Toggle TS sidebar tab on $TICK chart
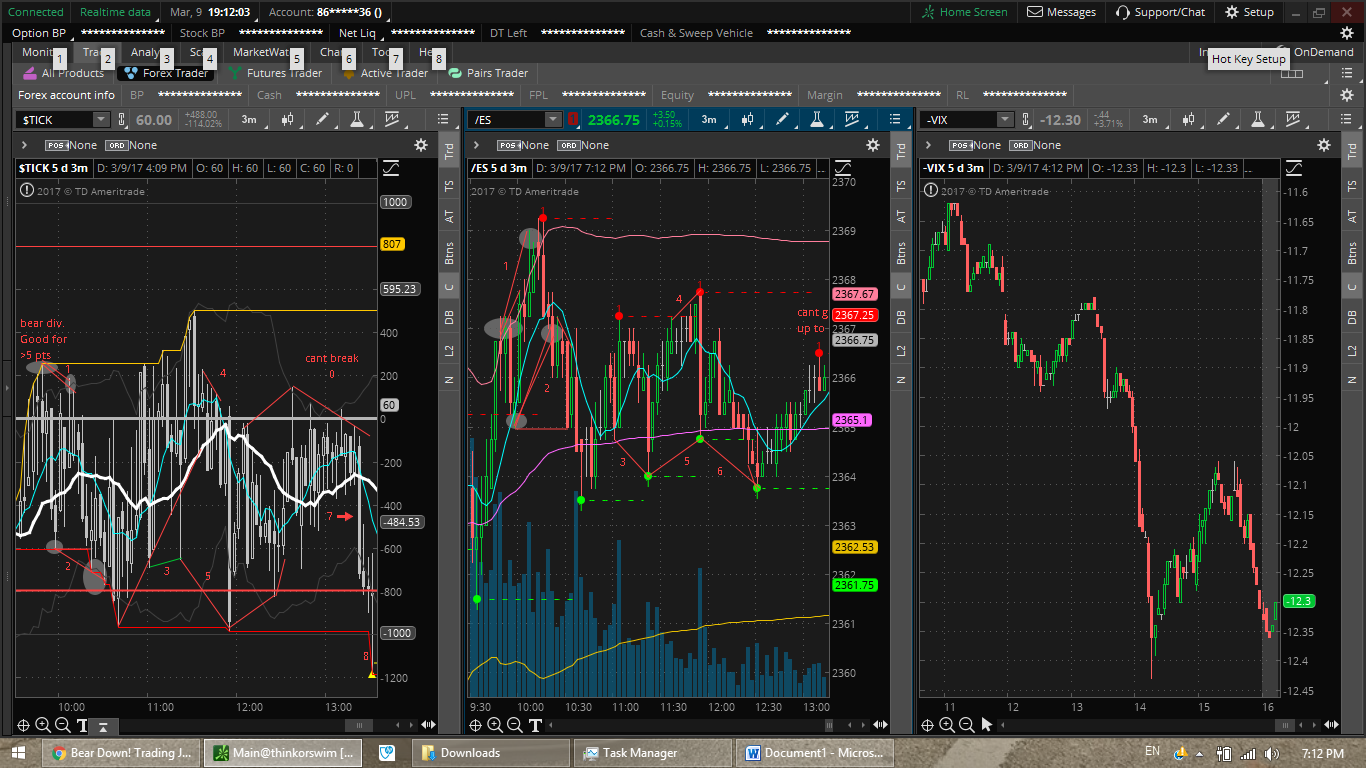The image size is (1366, 768). tap(449, 185)
